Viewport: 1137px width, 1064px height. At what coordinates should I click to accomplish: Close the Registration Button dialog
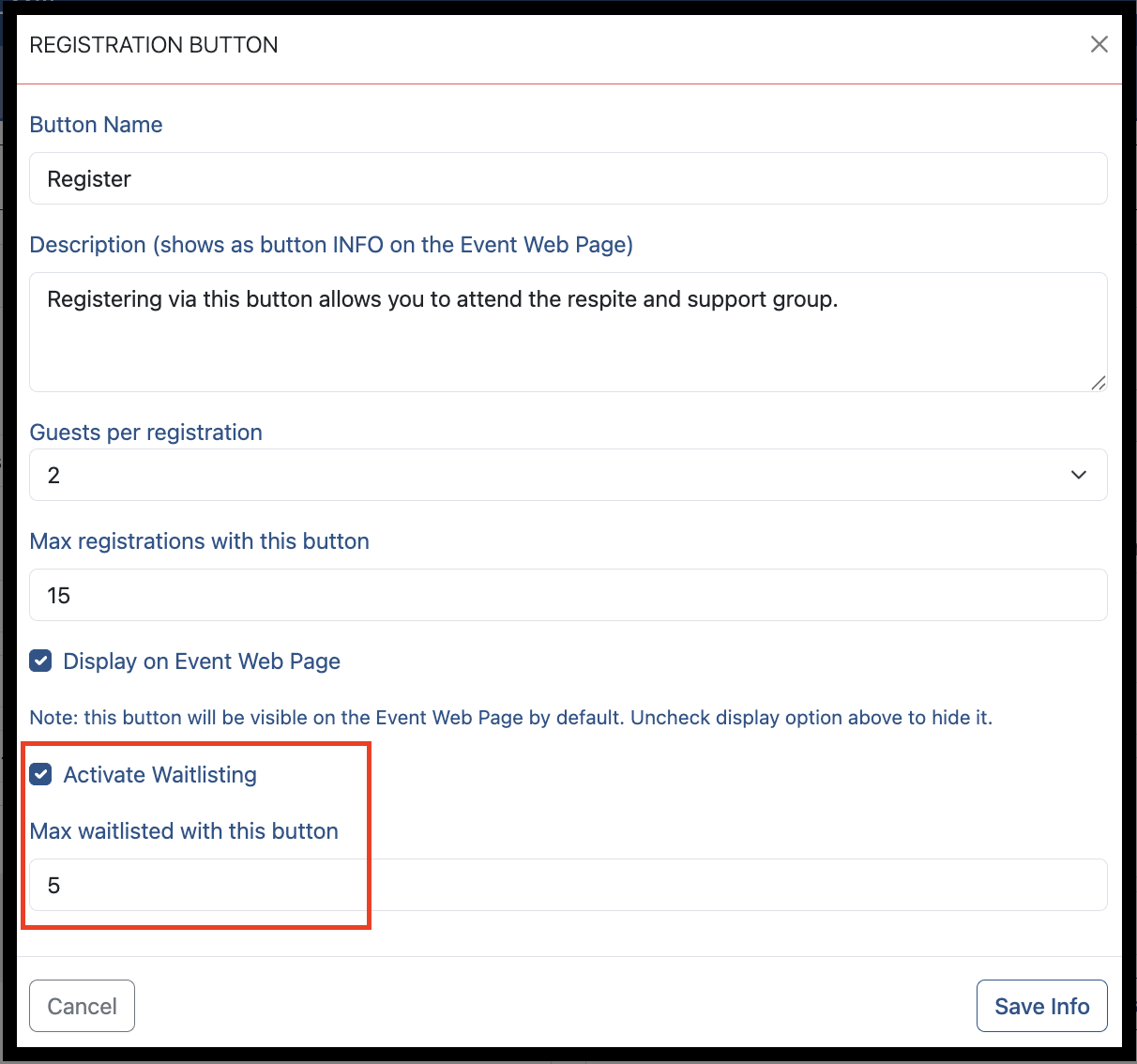click(x=1099, y=44)
